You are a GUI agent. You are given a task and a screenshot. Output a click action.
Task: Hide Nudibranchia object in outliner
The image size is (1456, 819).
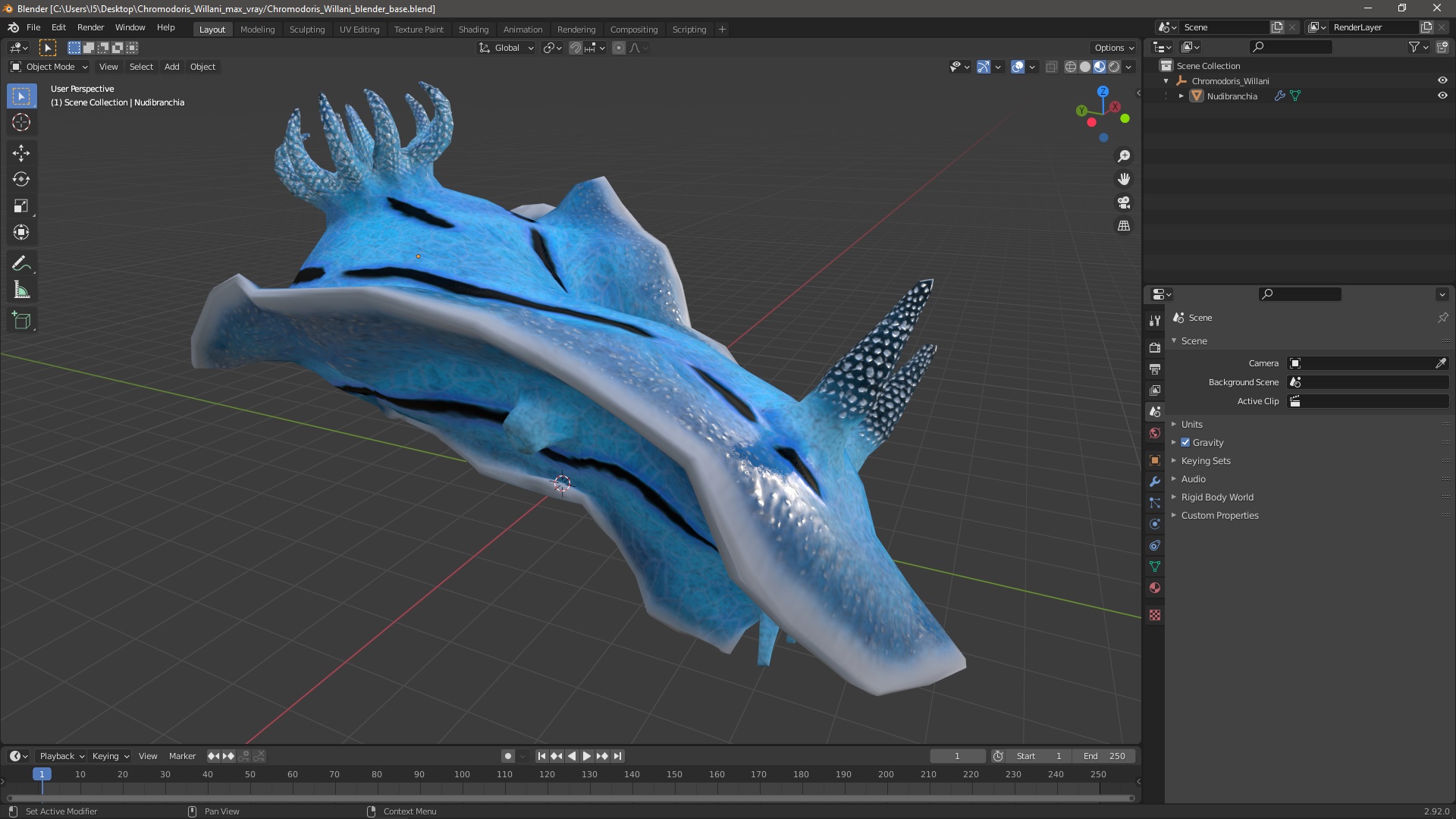click(x=1442, y=96)
